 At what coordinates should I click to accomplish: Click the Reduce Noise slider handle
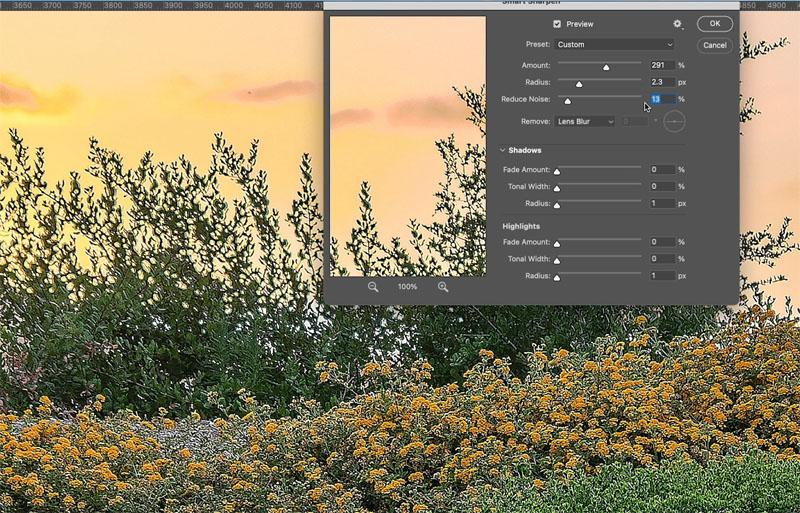[567, 101]
